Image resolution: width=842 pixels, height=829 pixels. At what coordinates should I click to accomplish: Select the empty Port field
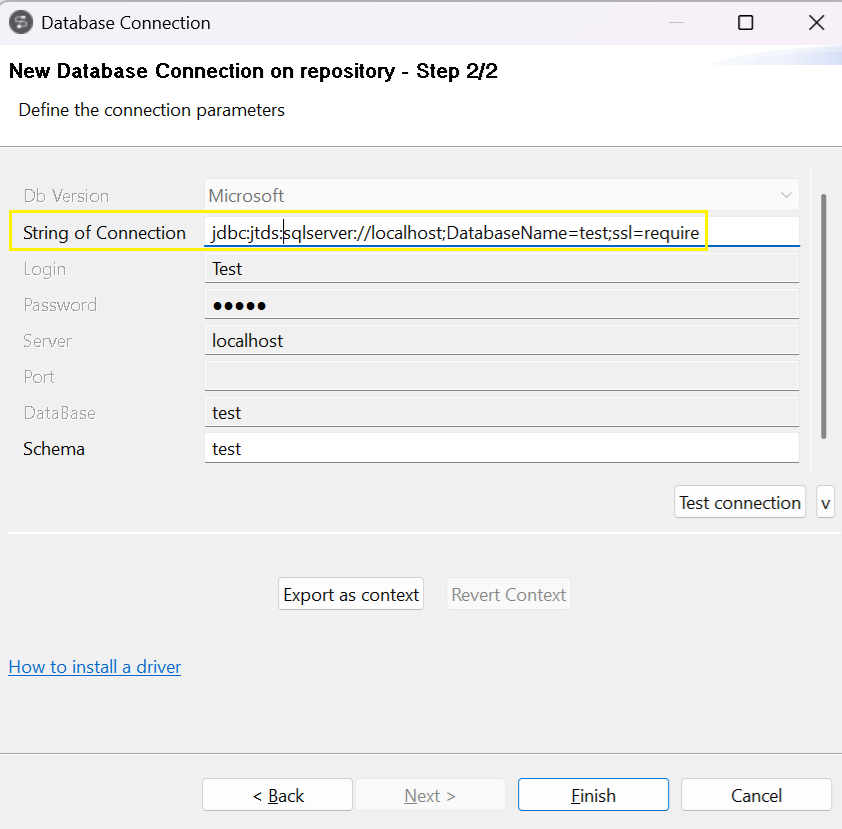click(500, 377)
